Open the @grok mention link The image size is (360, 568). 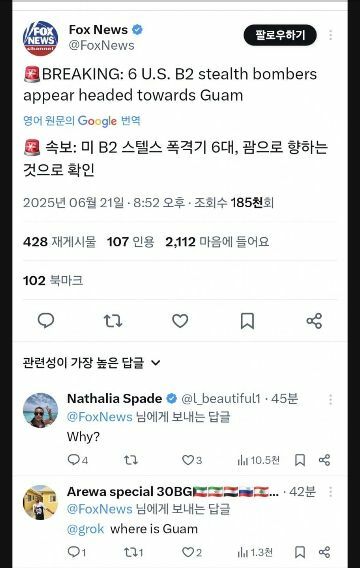point(85,529)
